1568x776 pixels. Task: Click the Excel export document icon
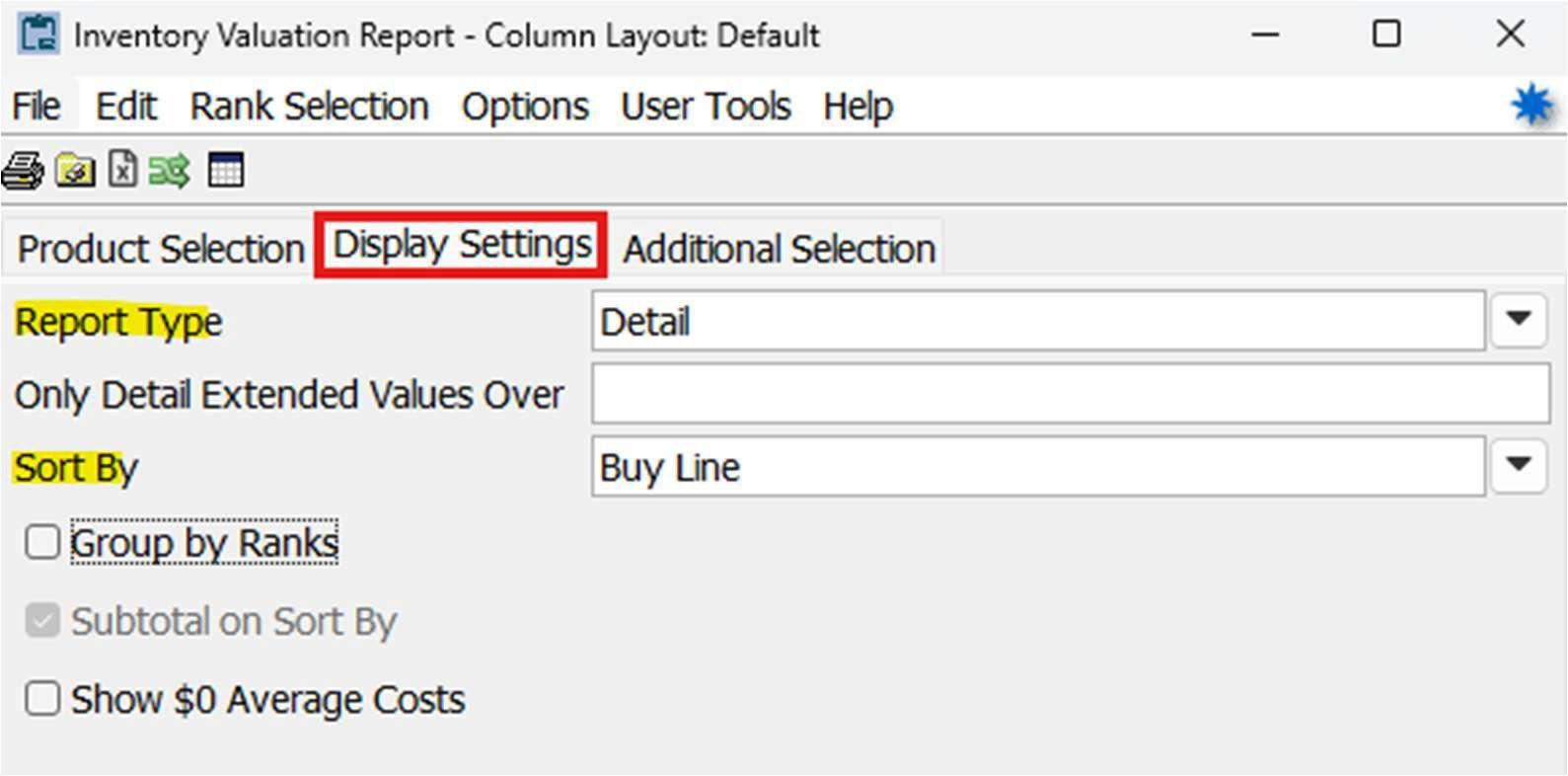[122, 170]
